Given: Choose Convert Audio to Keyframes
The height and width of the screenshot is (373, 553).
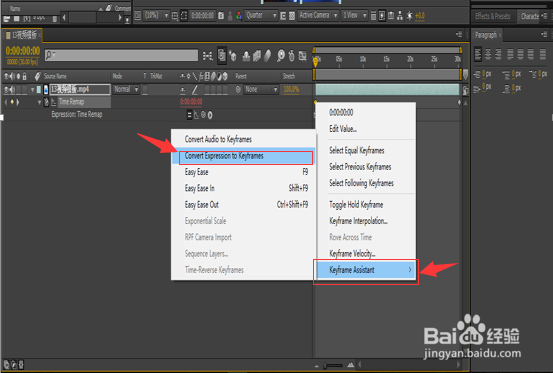Looking at the screenshot, I should [x=243, y=139].
